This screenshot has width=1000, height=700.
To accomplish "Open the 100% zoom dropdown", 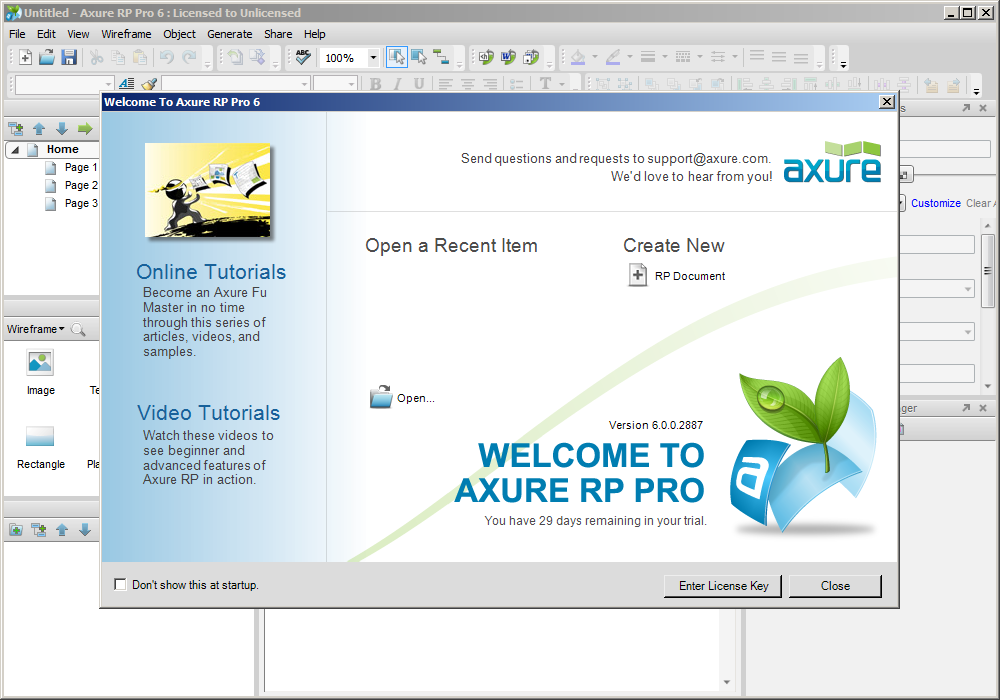I will [x=373, y=57].
